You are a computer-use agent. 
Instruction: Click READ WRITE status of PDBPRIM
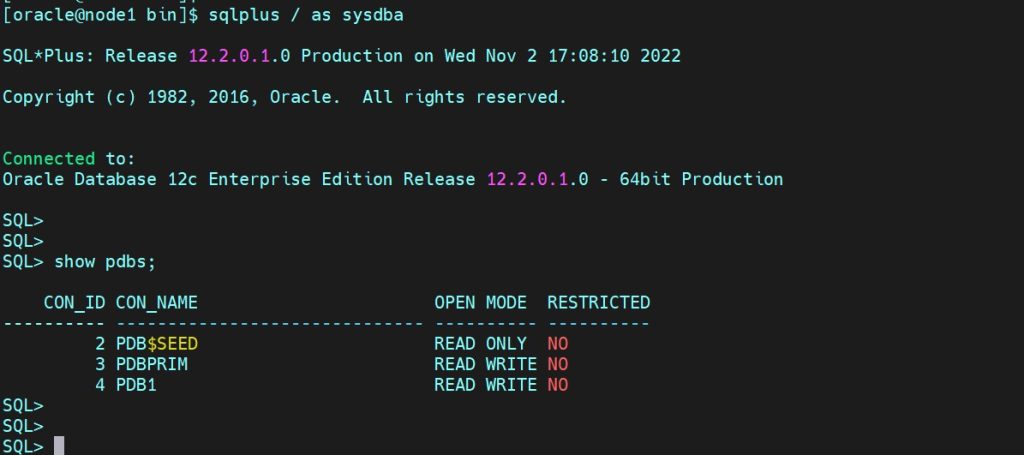(x=485, y=364)
